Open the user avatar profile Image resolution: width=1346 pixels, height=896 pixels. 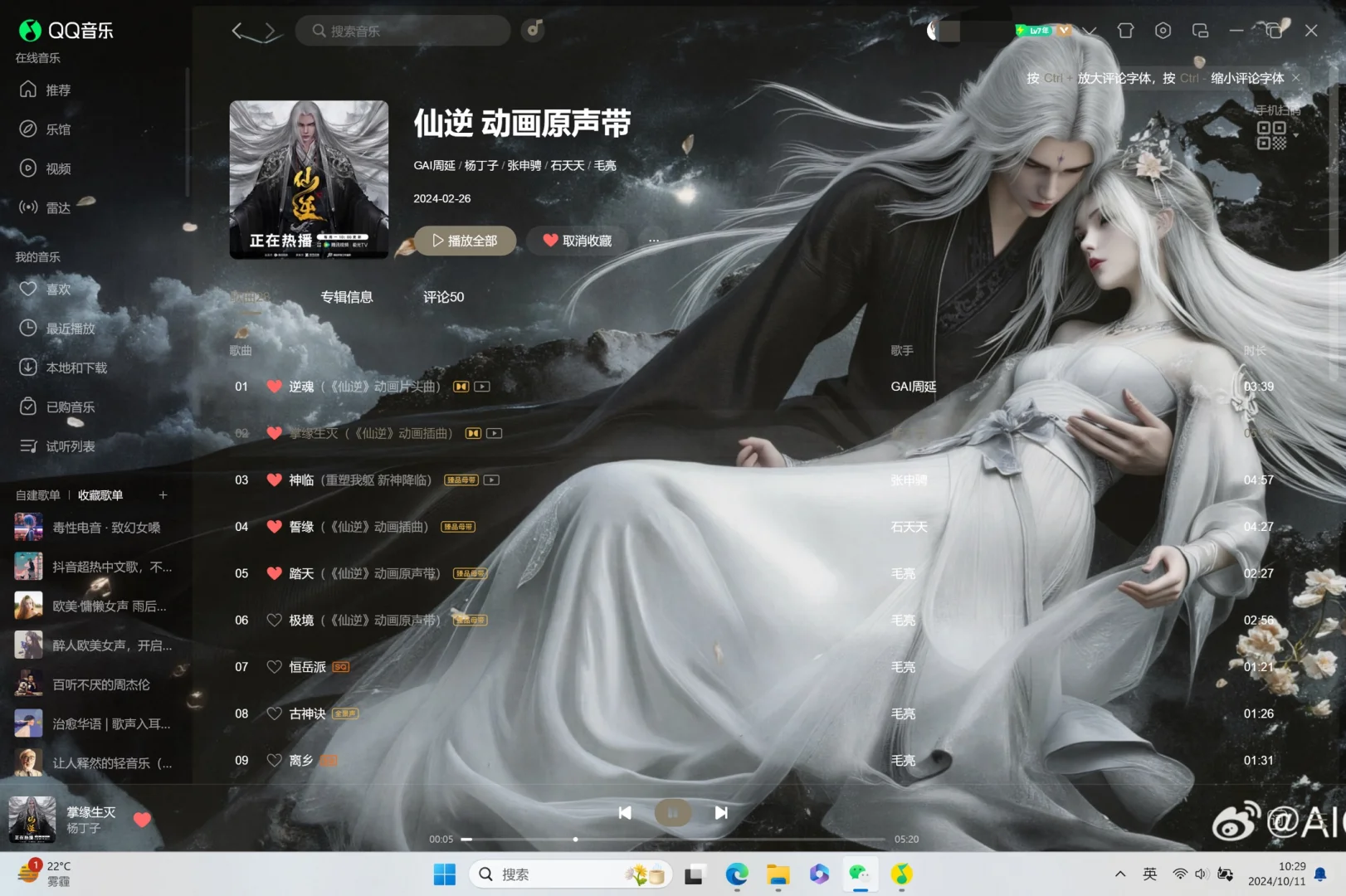point(934,31)
